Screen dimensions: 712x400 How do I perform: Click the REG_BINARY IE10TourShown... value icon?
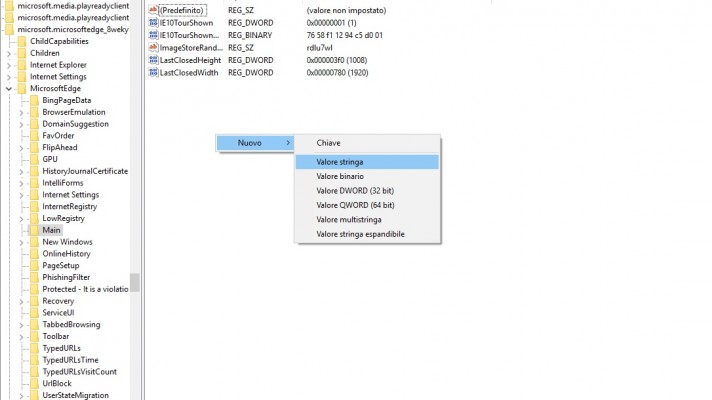click(x=153, y=35)
